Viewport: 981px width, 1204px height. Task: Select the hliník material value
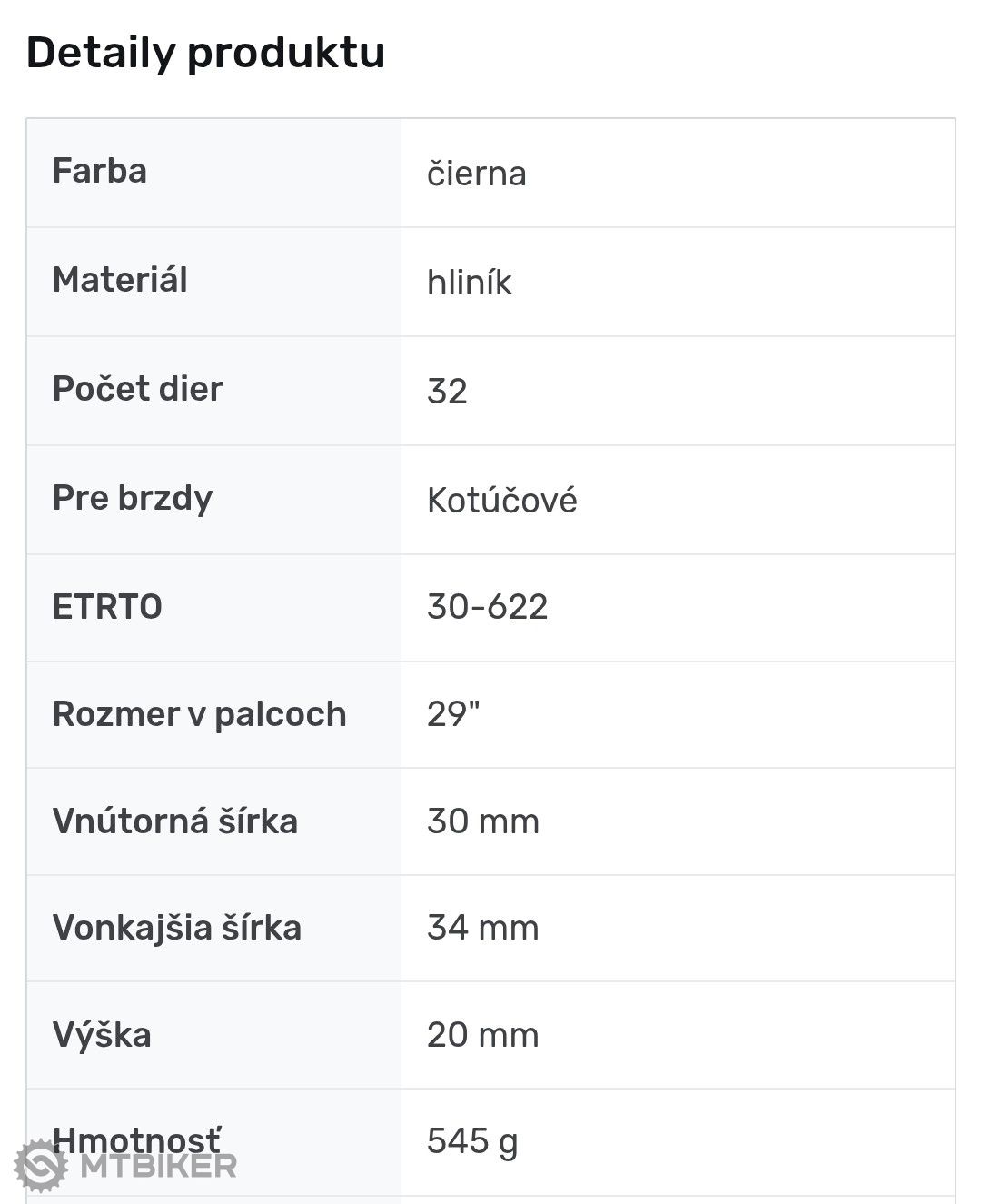click(470, 282)
